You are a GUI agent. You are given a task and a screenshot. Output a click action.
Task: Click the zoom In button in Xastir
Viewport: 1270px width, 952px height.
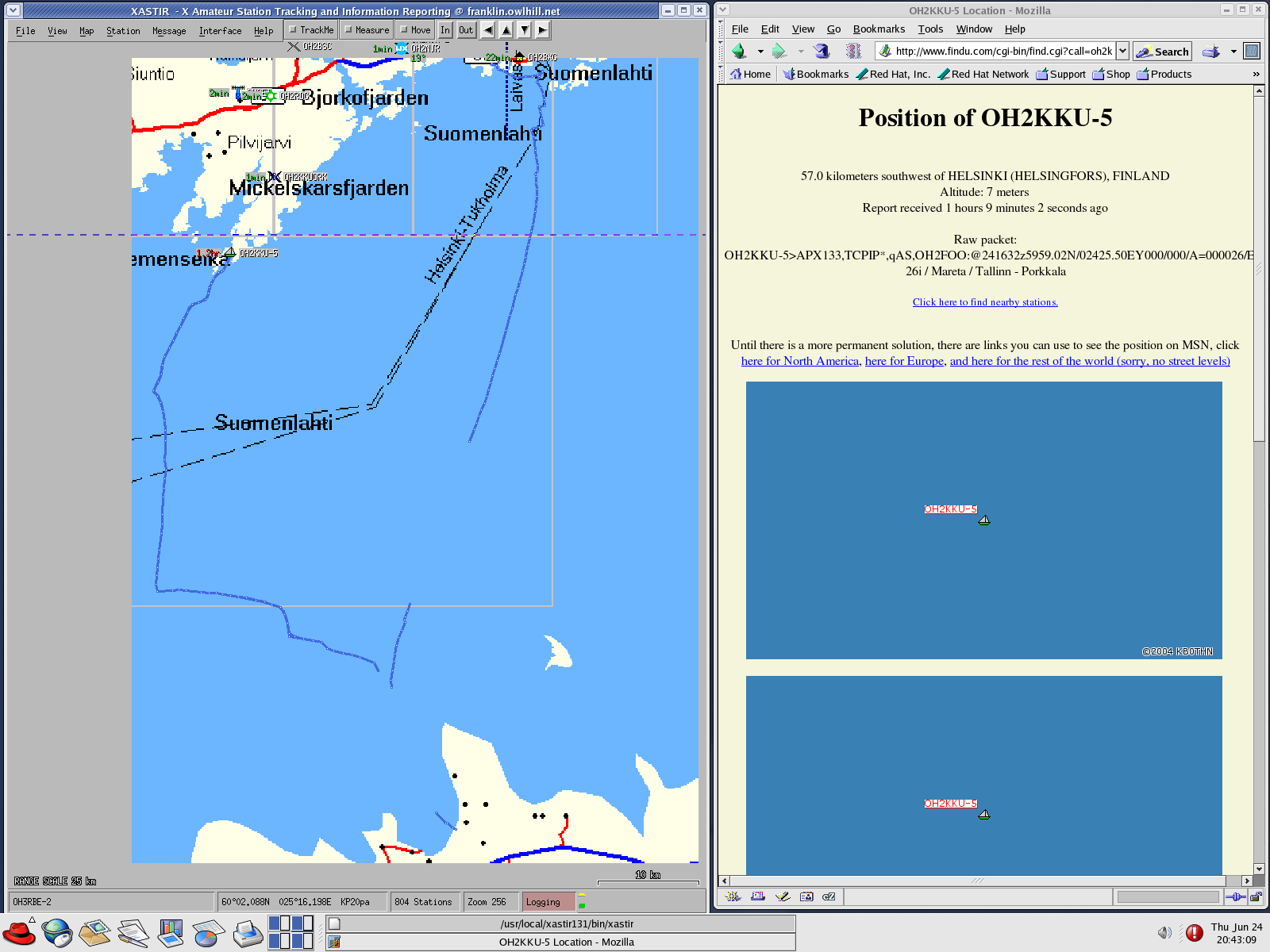pyautogui.click(x=445, y=30)
